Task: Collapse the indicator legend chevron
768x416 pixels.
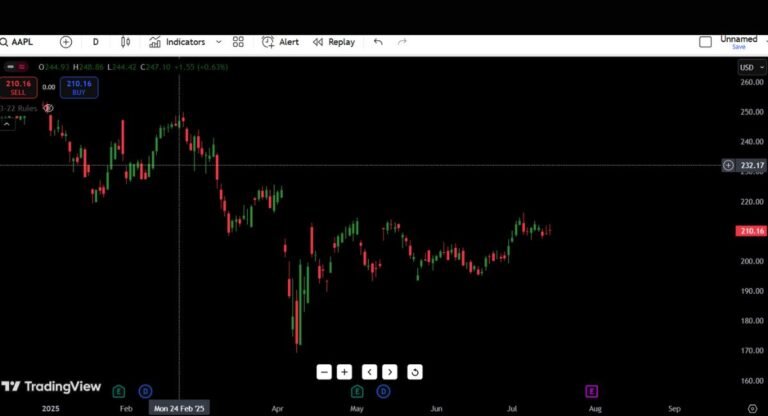Action: pyautogui.click(x=7, y=124)
